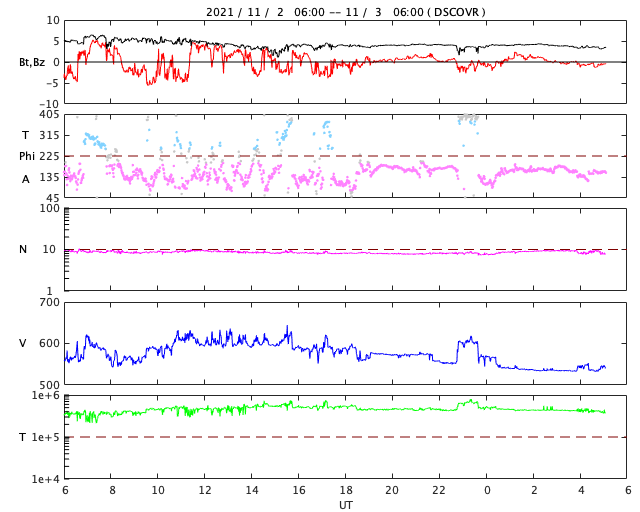Image resolution: width=640 pixels, height=512 pixels.
Task: Click the light blue Phi points near 7 UT
Action: 94,140
